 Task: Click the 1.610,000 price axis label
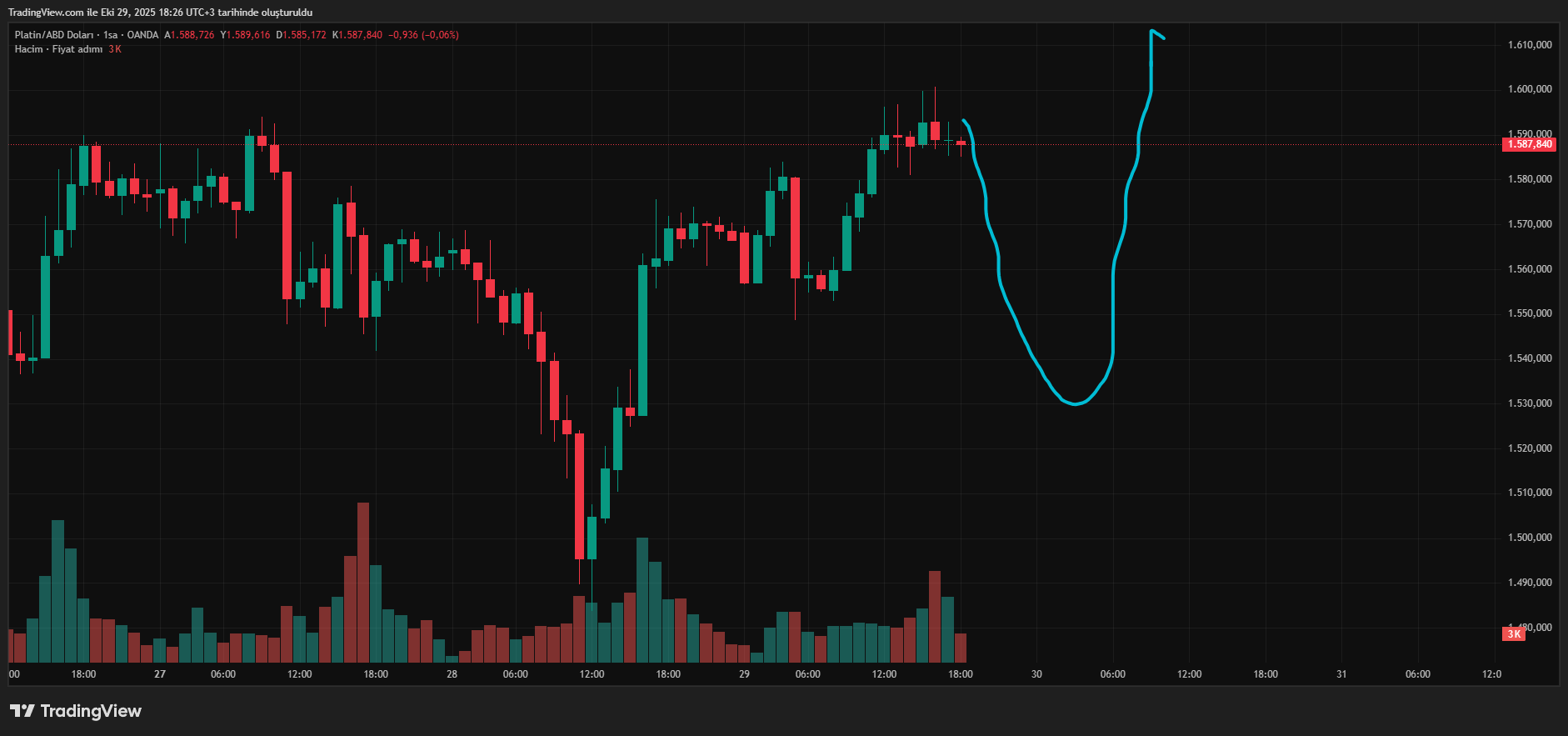tap(1530, 45)
